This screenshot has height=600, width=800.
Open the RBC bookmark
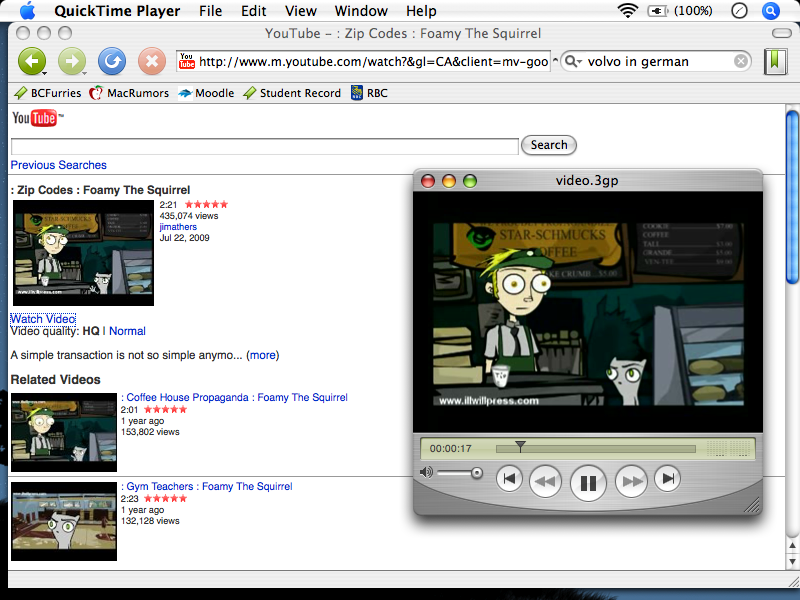[369, 93]
